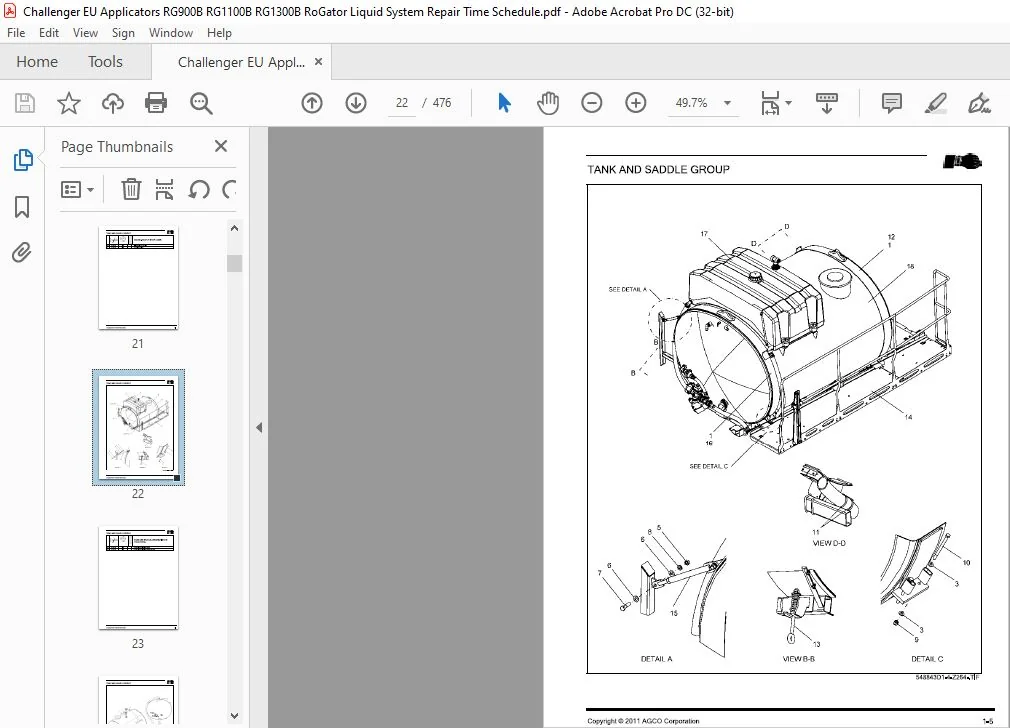
Task: Click the glove icon on page header
Action: point(962,161)
